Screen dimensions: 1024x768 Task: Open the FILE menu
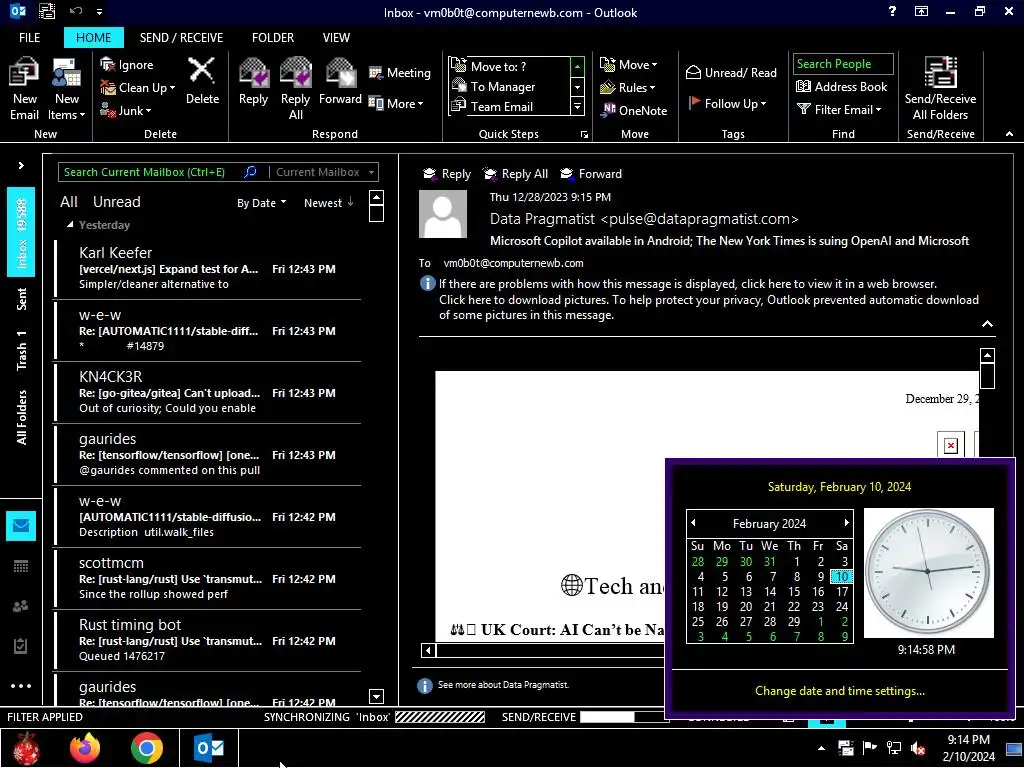pyautogui.click(x=29, y=38)
